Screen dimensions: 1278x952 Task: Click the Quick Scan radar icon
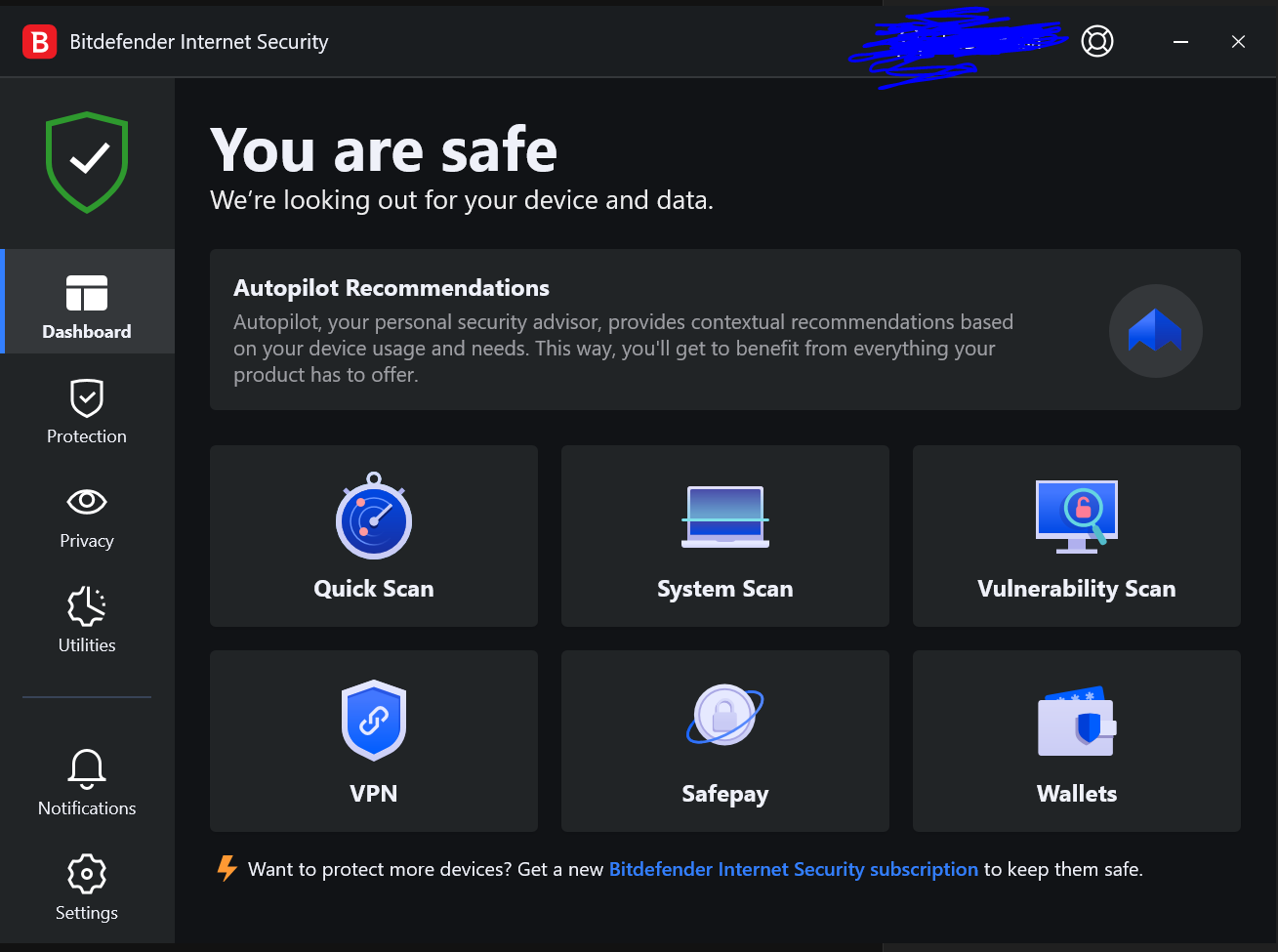click(374, 518)
